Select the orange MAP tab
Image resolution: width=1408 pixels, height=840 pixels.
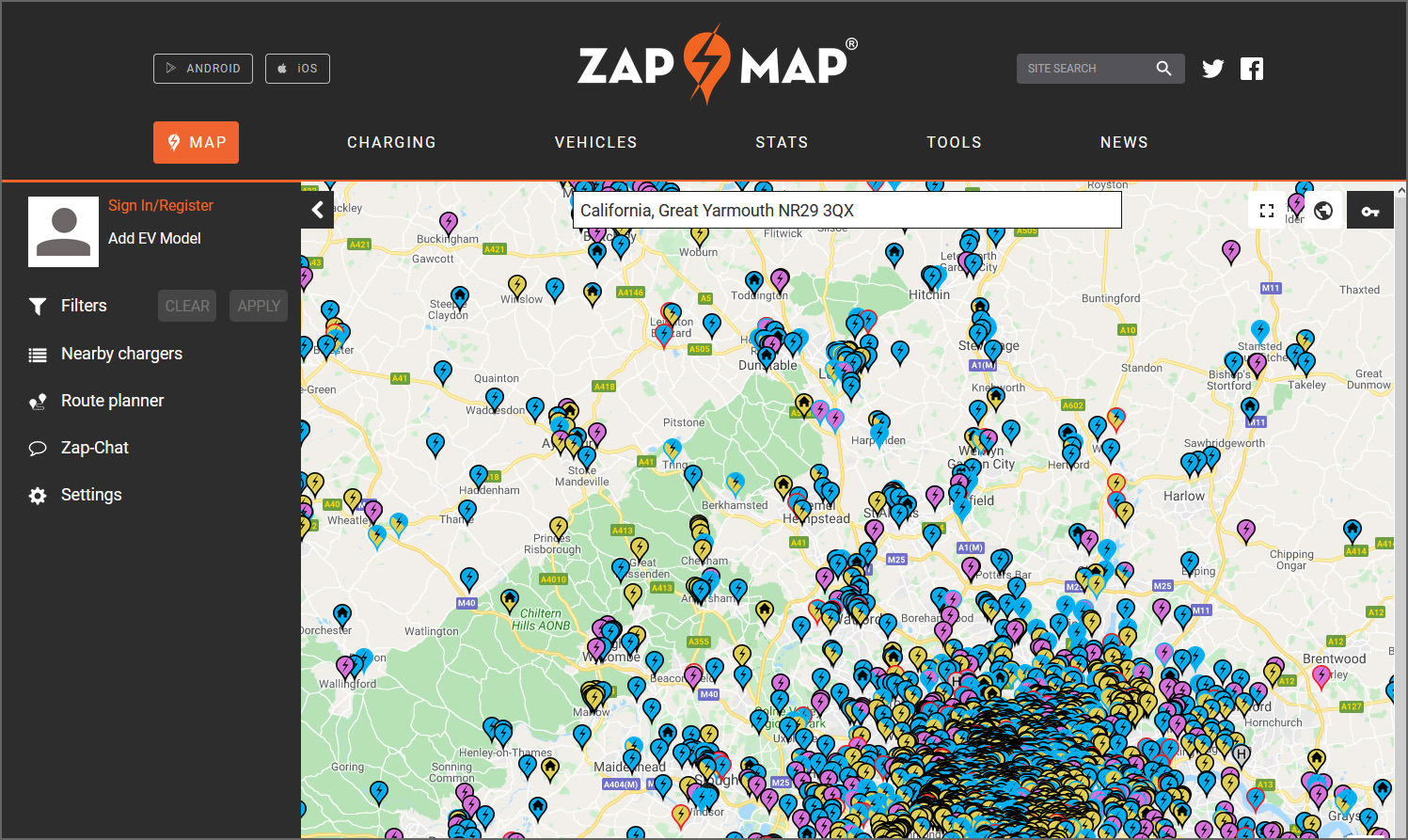pyautogui.click(x=196, y=142)
